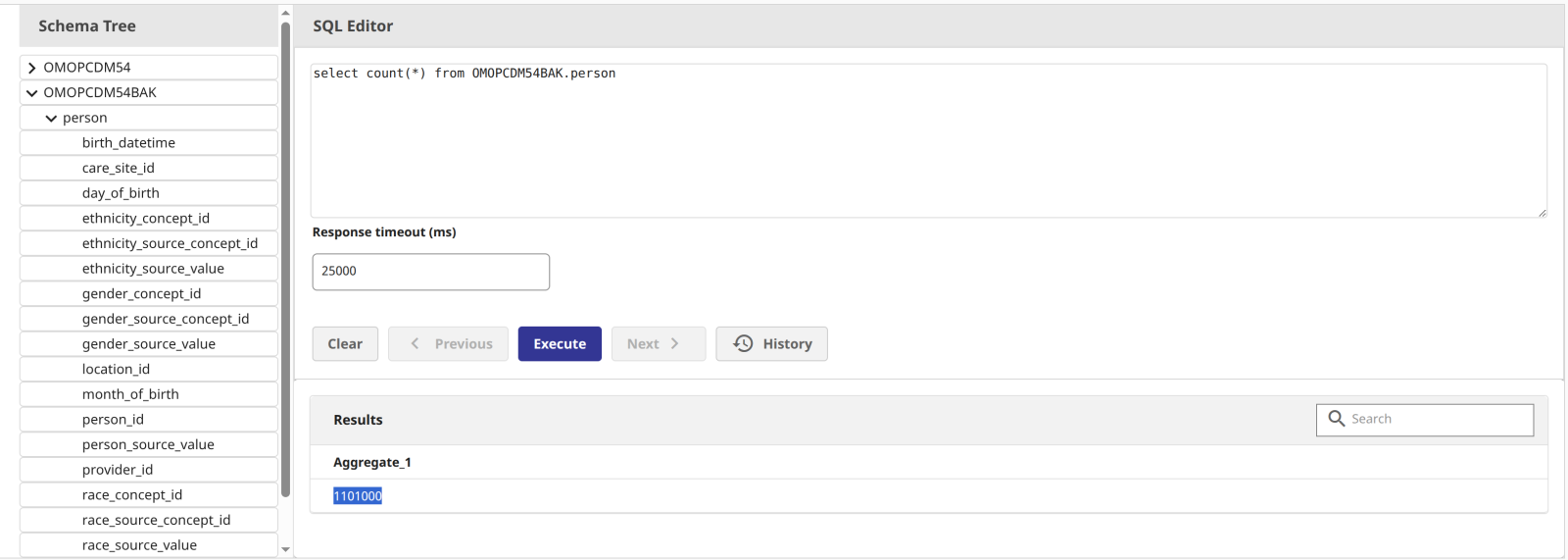Click the Aggregate_1 column header
The image size is (1568, 560).
click(x=372, y=463)
